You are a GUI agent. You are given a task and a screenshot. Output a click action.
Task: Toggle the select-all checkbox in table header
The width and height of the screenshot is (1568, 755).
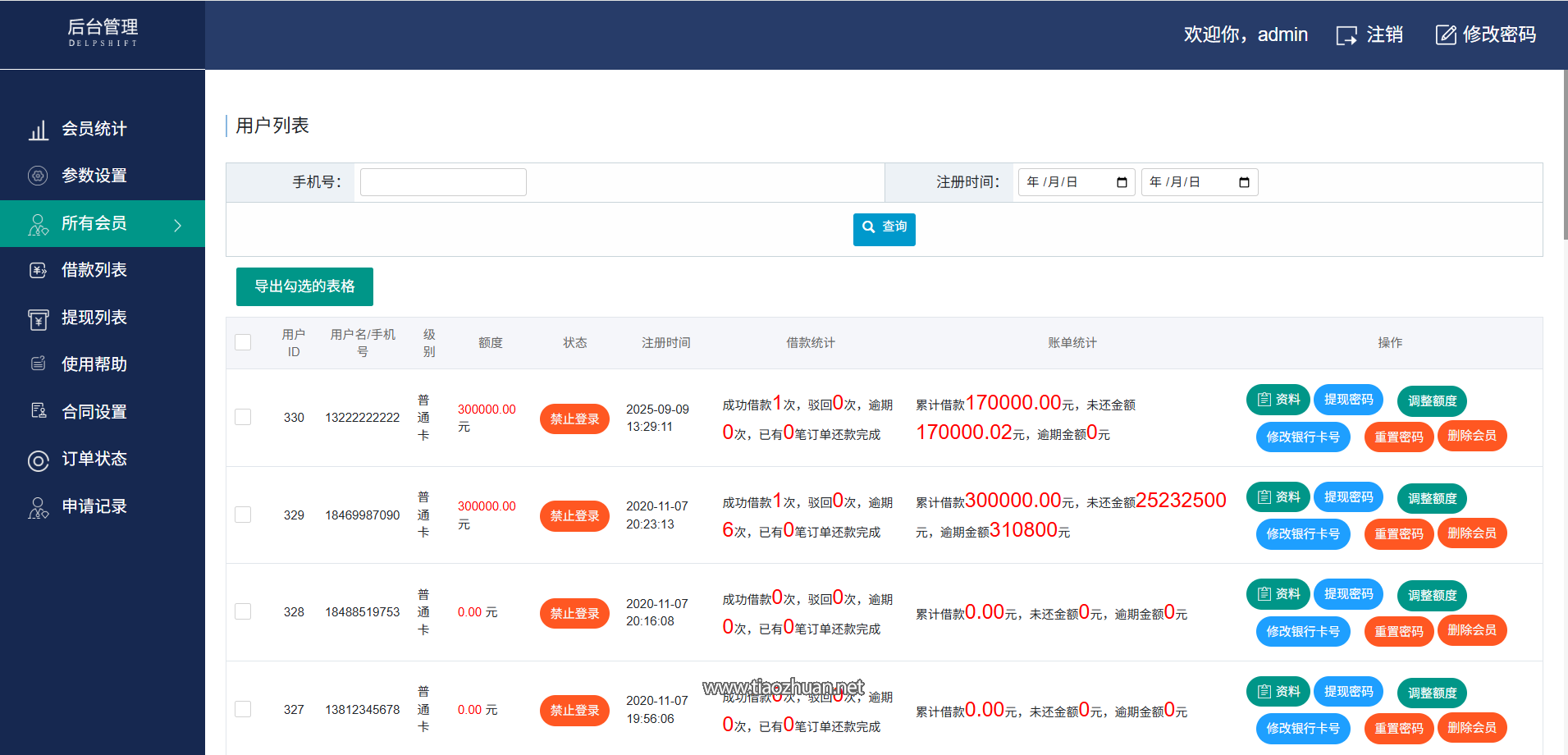point(242,342)
